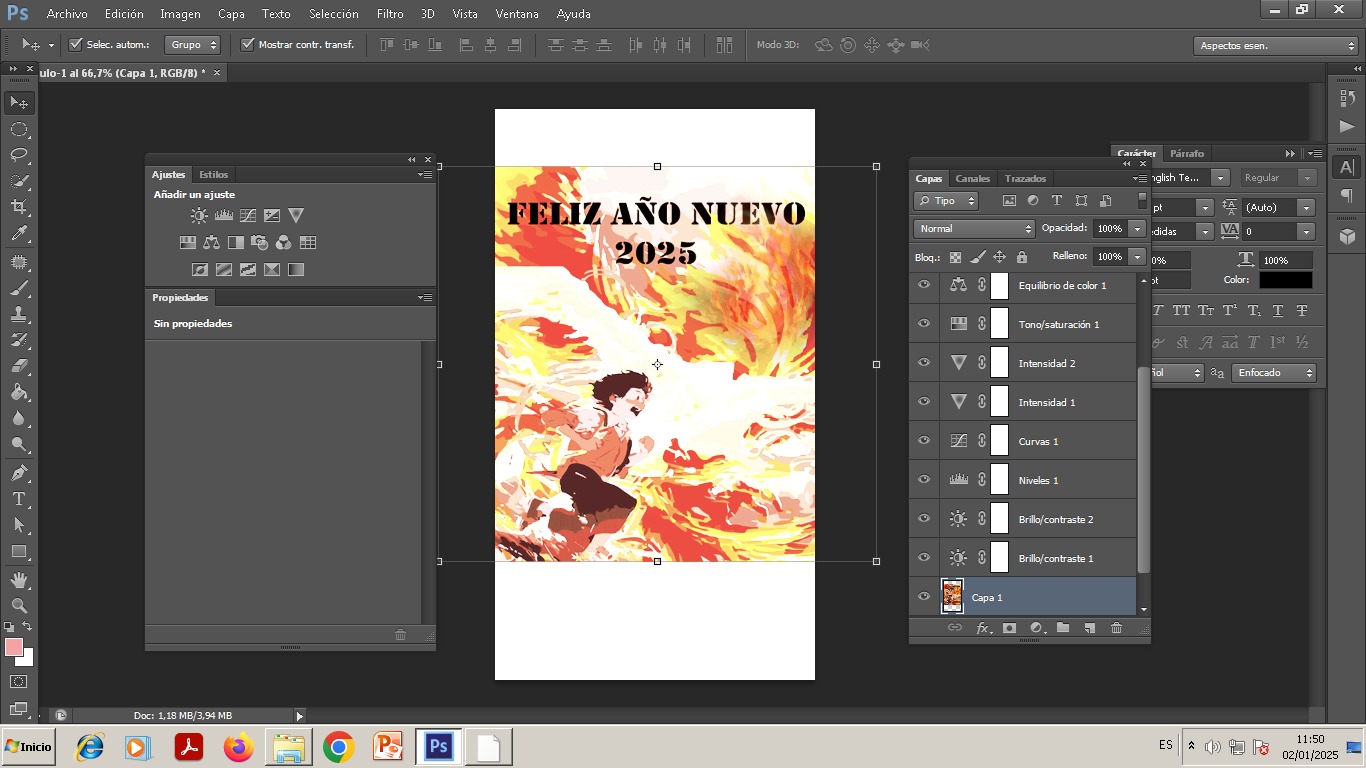The image size is (1366, 768).
Task: Hide the Brillo/contraste 2 layer
Action: tap(924, 519)
